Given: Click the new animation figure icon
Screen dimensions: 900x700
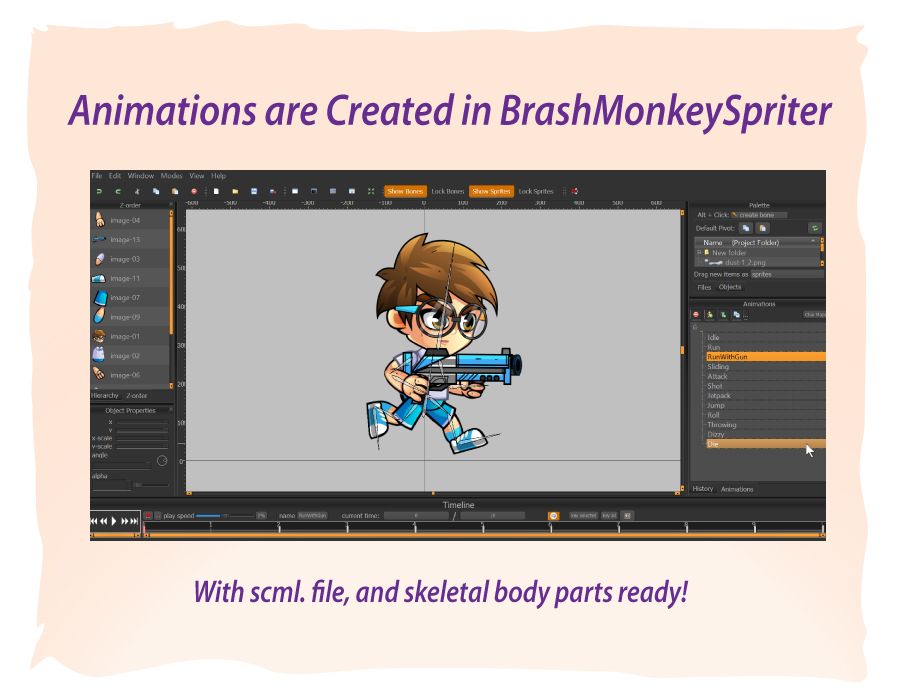Looking at the screenshot, I should tap(710, 315).
